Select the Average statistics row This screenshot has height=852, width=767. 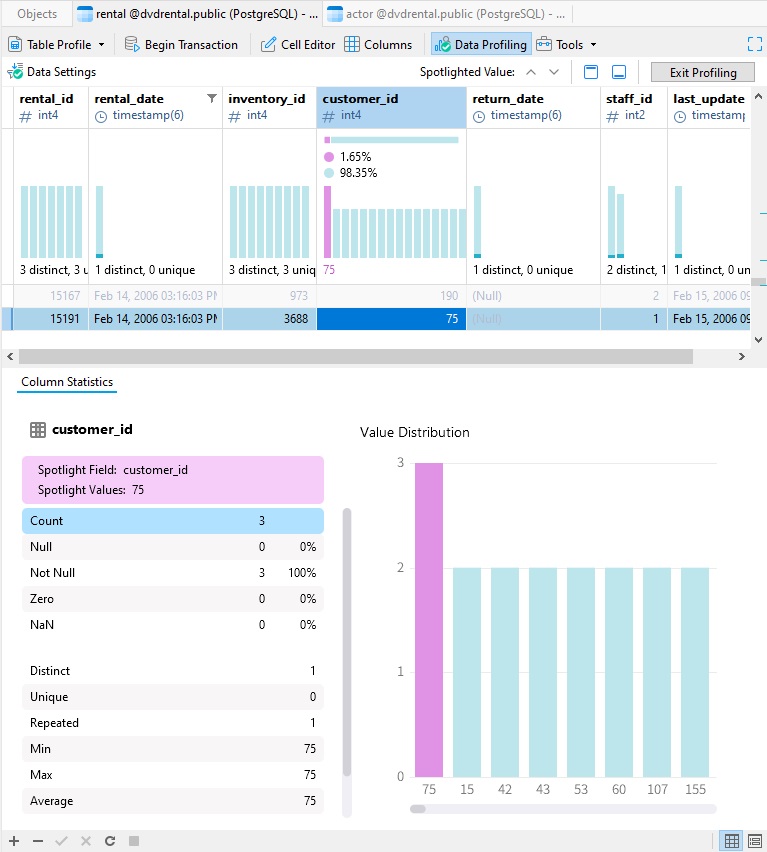click(173, 801)
